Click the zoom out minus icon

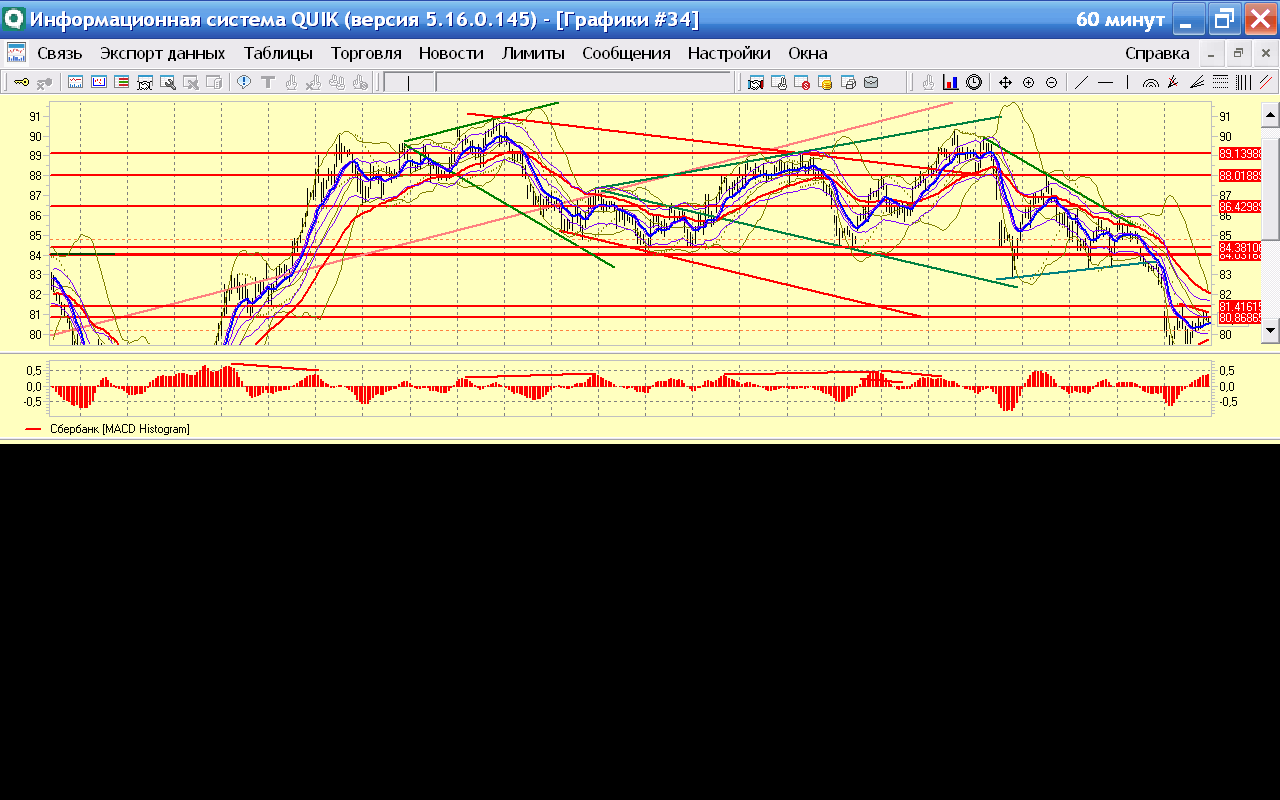point(1051,82)
